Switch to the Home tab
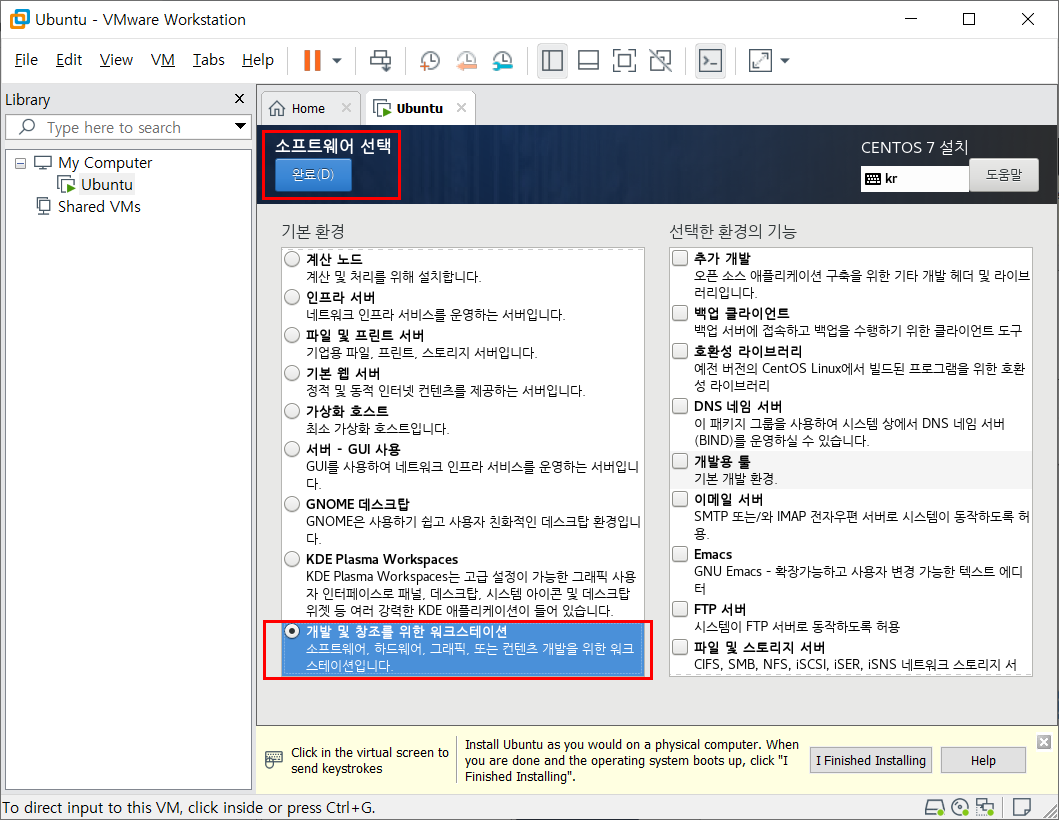 [x=308, y=108]
